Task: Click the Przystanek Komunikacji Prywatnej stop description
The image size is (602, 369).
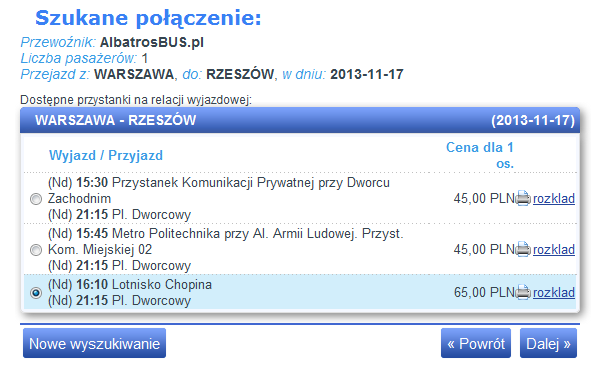Action: tap(219, 190)
